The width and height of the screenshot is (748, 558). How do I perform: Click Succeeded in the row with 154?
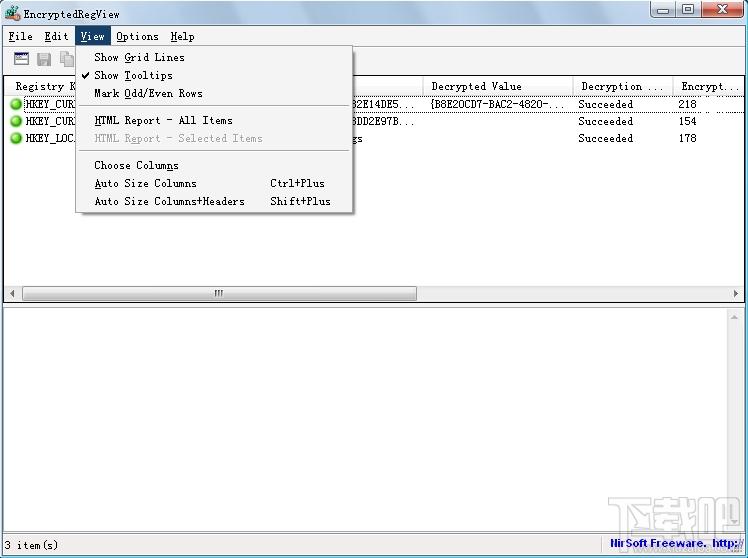click(x=605, y=121)
